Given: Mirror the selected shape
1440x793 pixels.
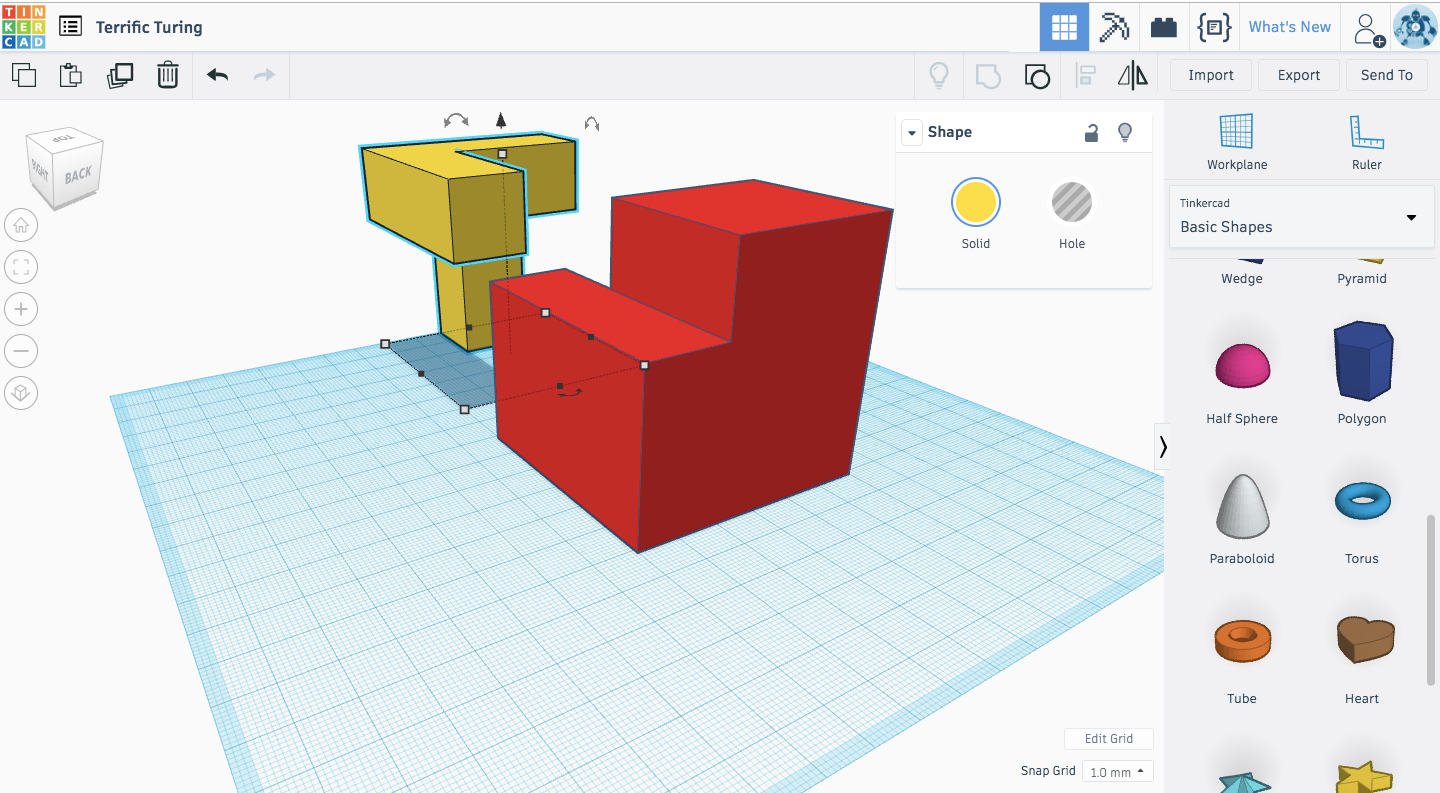Looking at the screenshot, I should [x=1132, y=75].
